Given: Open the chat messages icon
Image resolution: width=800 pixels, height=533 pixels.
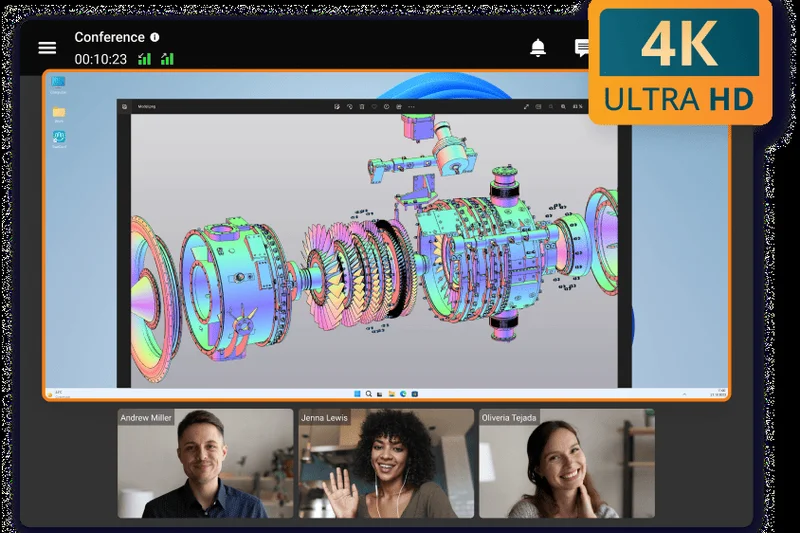Looking at the screenshot, I should 582,48.
